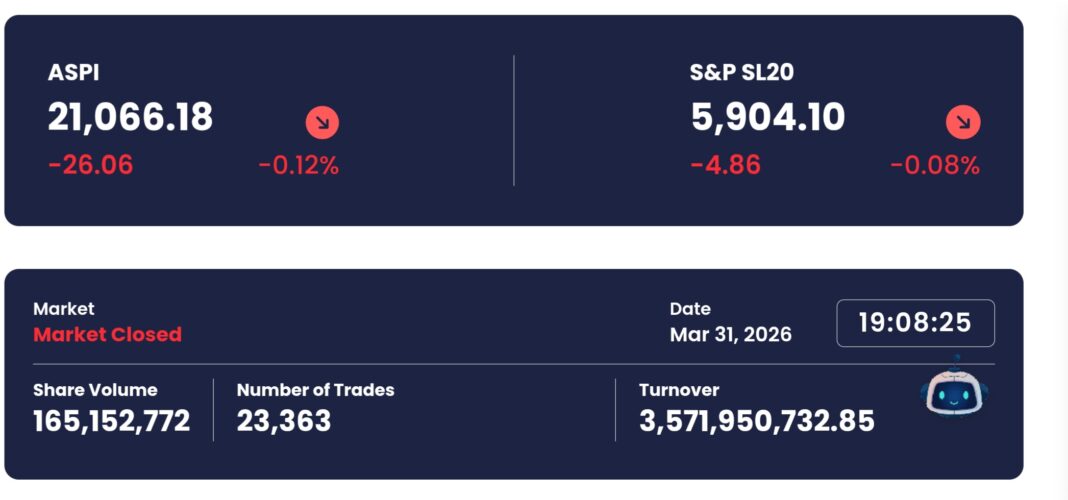Click the turnover amount 3,571,950,732.85
Viewport: 1068px width, 500px height.
pos(756,421)
